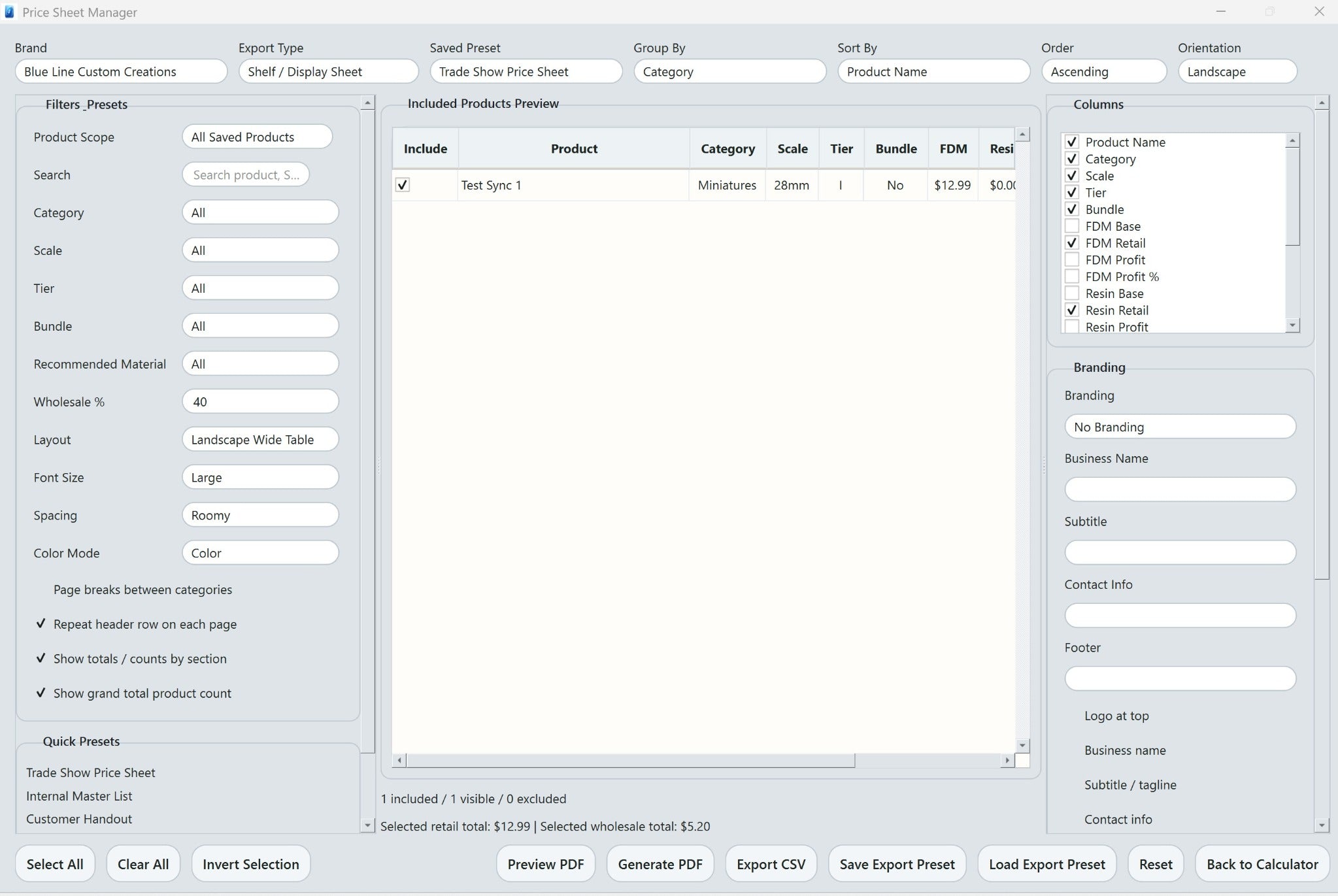The image size is (1338, 896).
Task: Select the Internal Master List preset
Action: 78,795
